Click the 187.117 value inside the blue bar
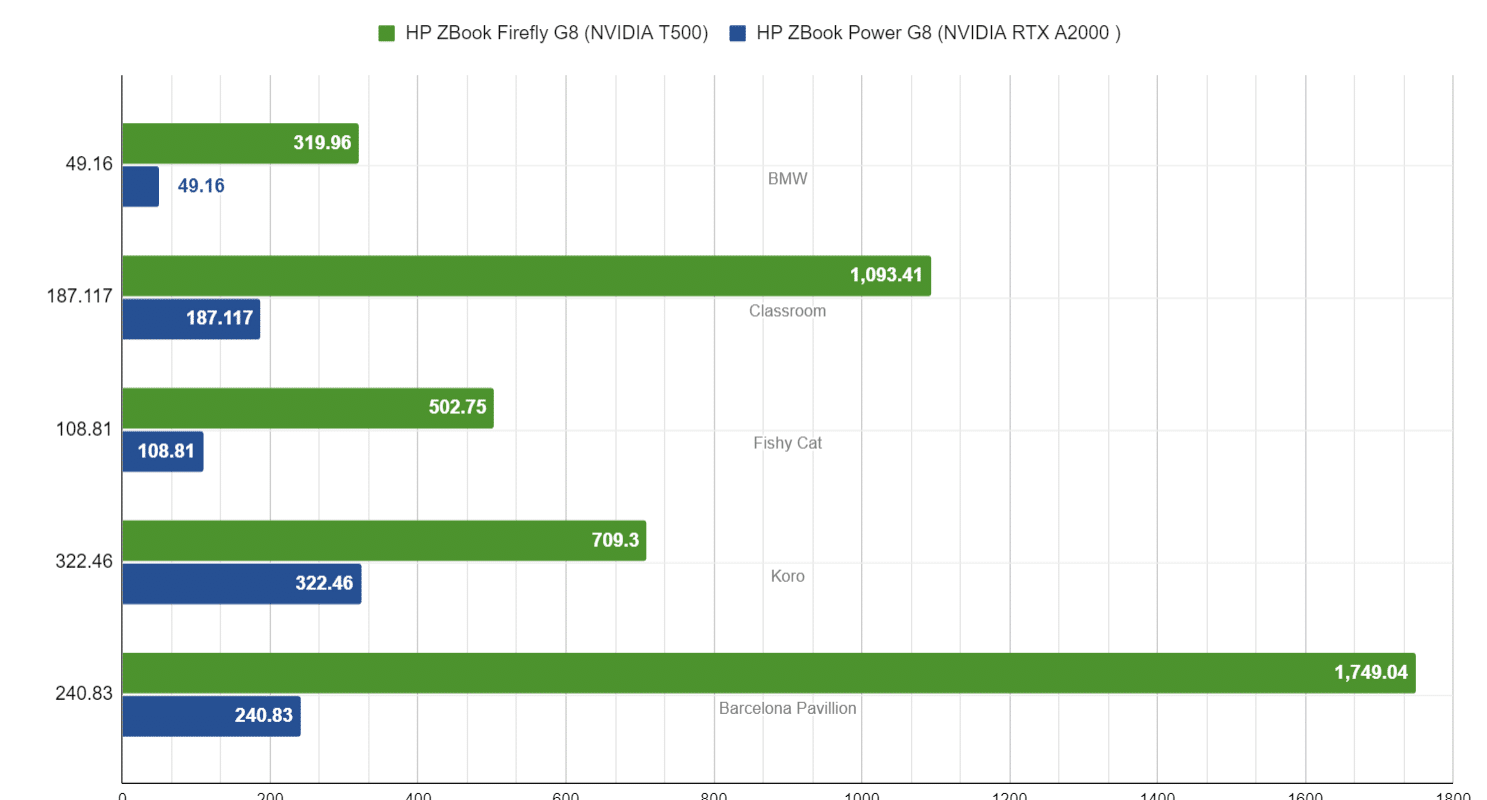Image resolution: width=1487 pixels, height=800 pixels. [x=219, y=319]
